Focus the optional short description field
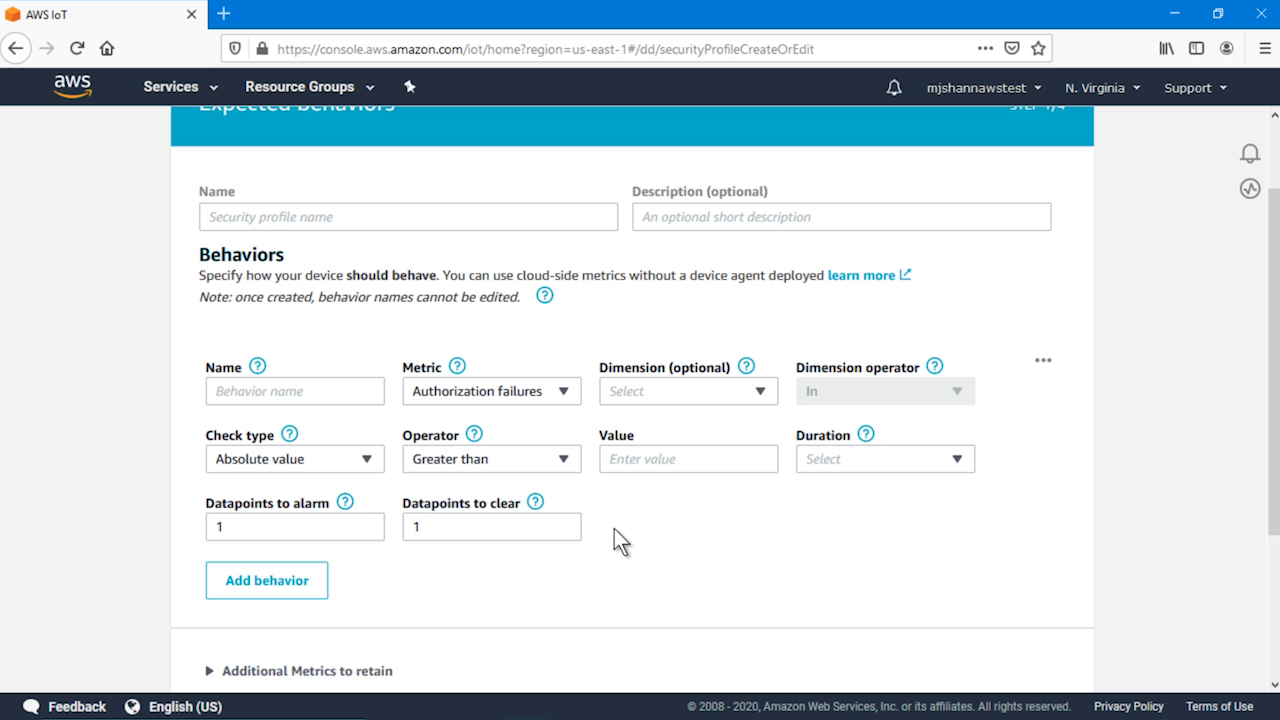The height and width of the screenshot is (720, 1280). tap(841, 217)
